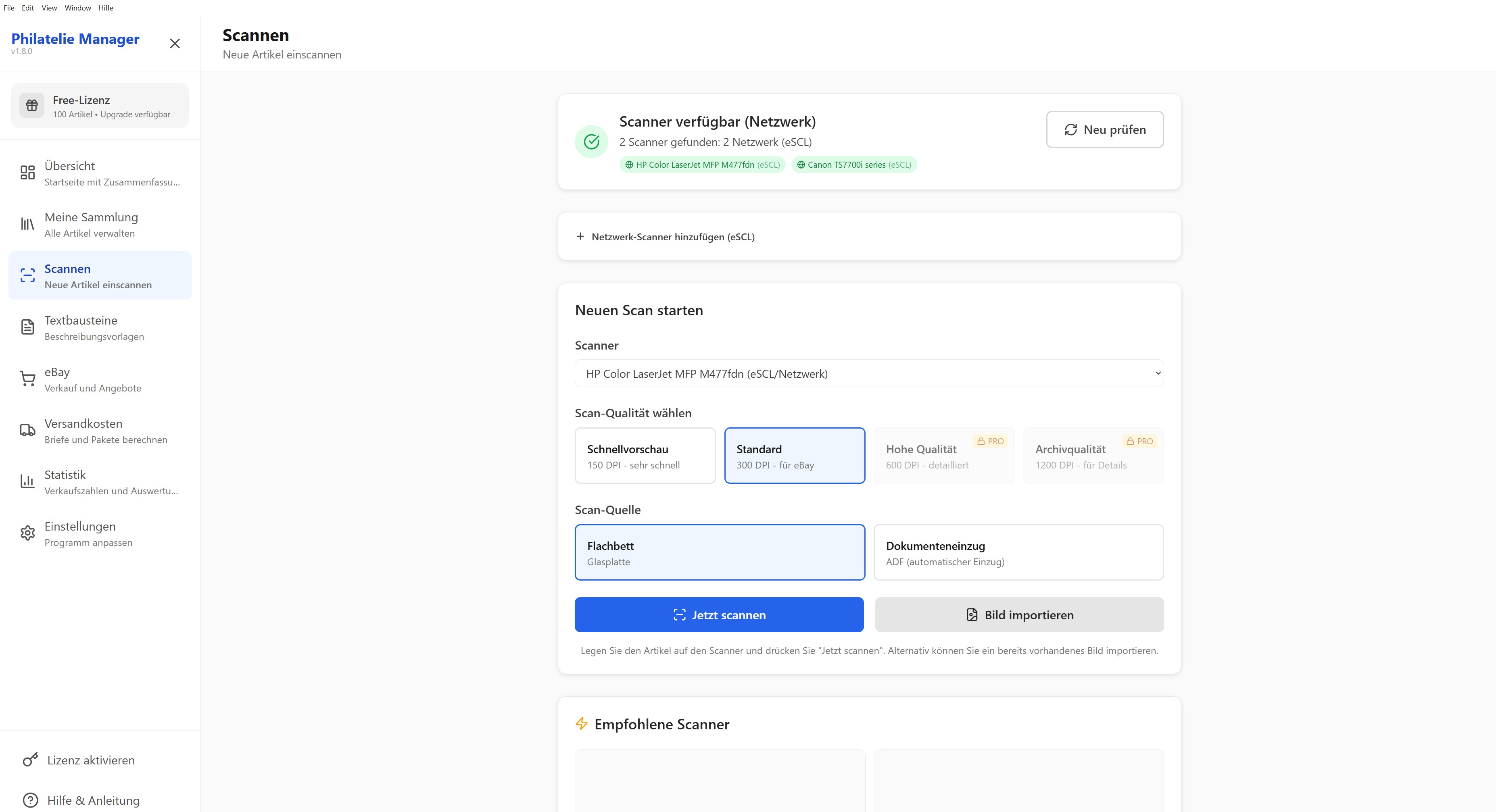Click the Canon TS7700i series scanner chip
This screenshot has height=812, width=1496.
854,164
